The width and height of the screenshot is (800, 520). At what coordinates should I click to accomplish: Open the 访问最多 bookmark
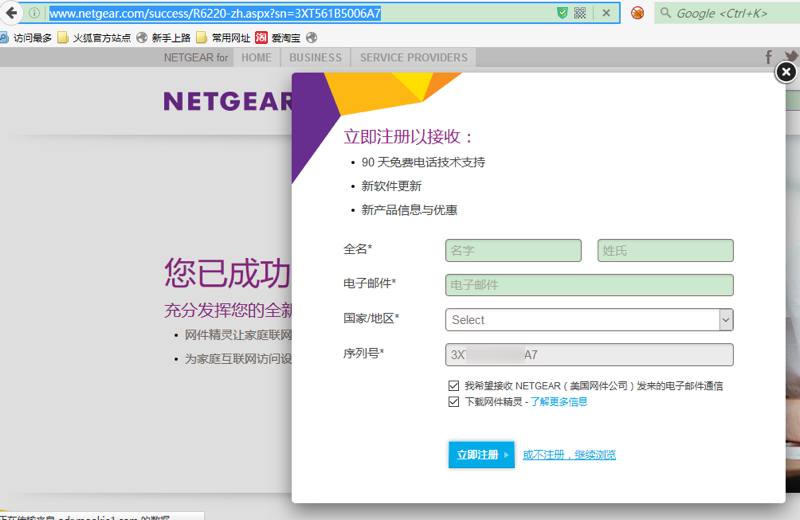tap(26, 38)
